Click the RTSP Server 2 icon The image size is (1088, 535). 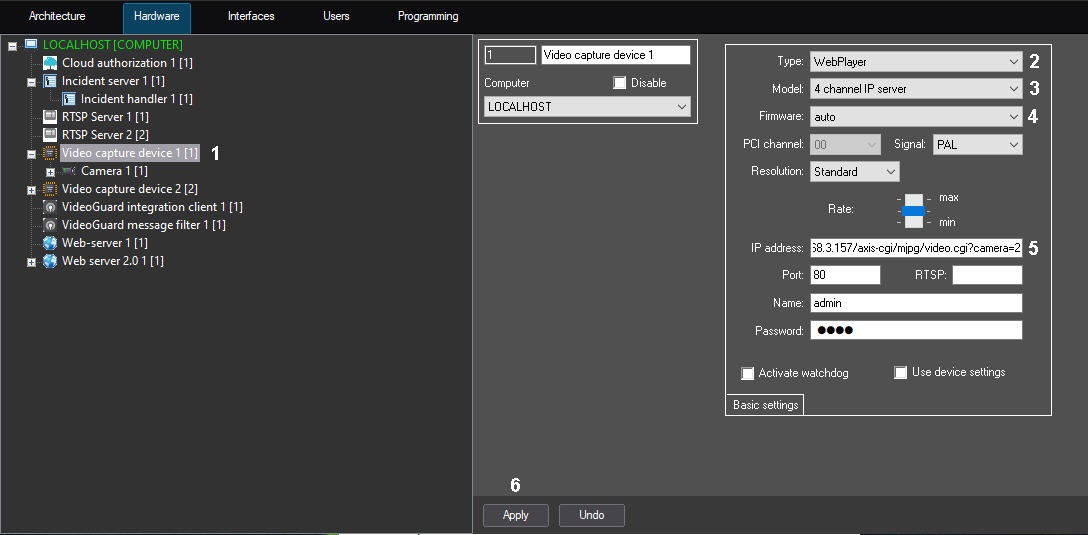point(50,135)
